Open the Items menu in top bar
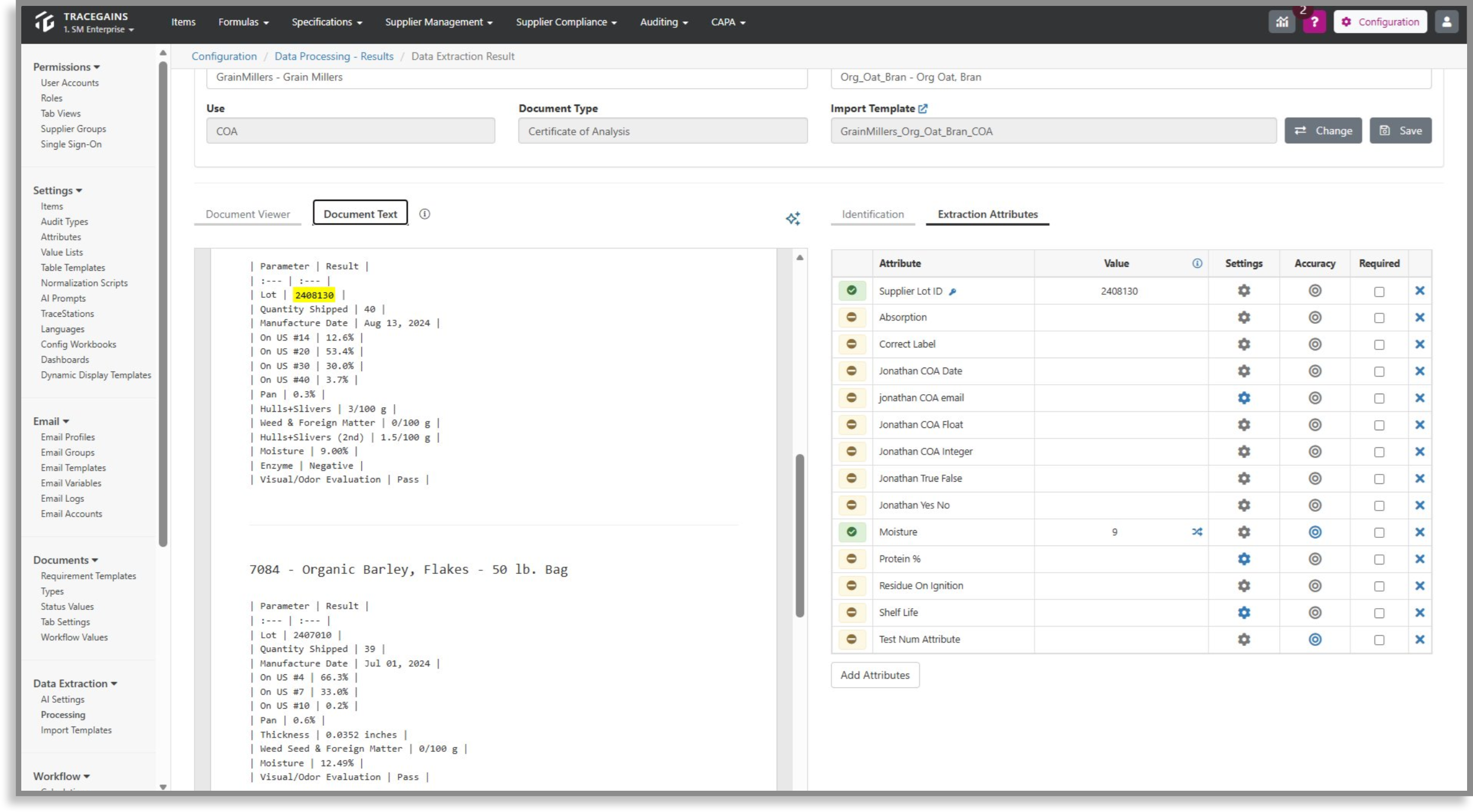The width and height of the screenshot is (1473, 812). point(183,22)
